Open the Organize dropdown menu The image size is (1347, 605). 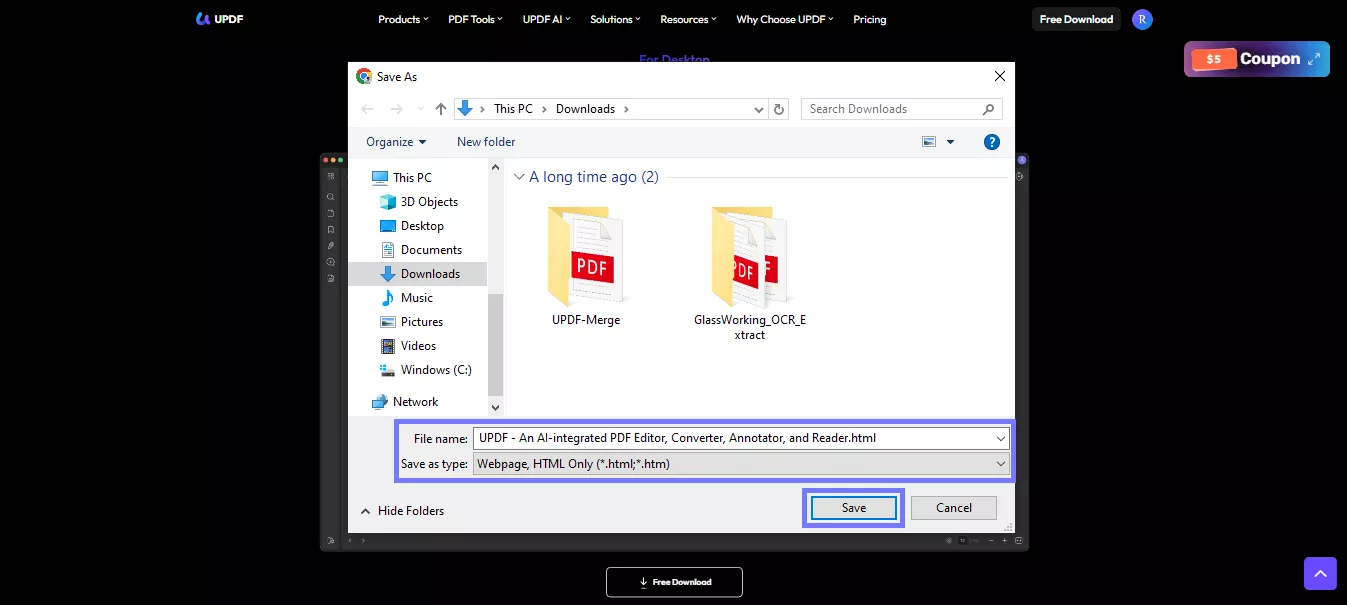394,141
